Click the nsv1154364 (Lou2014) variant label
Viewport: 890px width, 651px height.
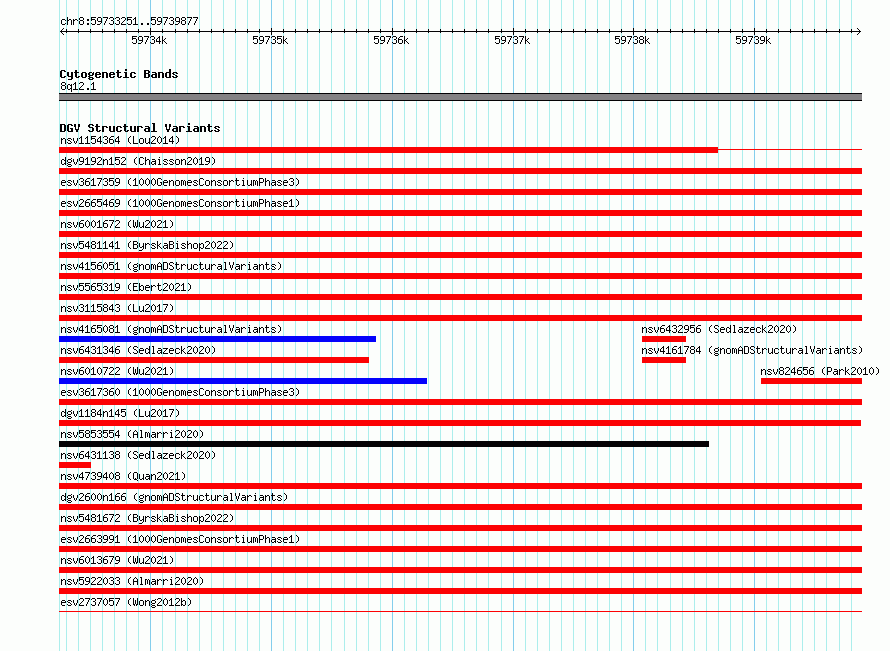(120, 140)
